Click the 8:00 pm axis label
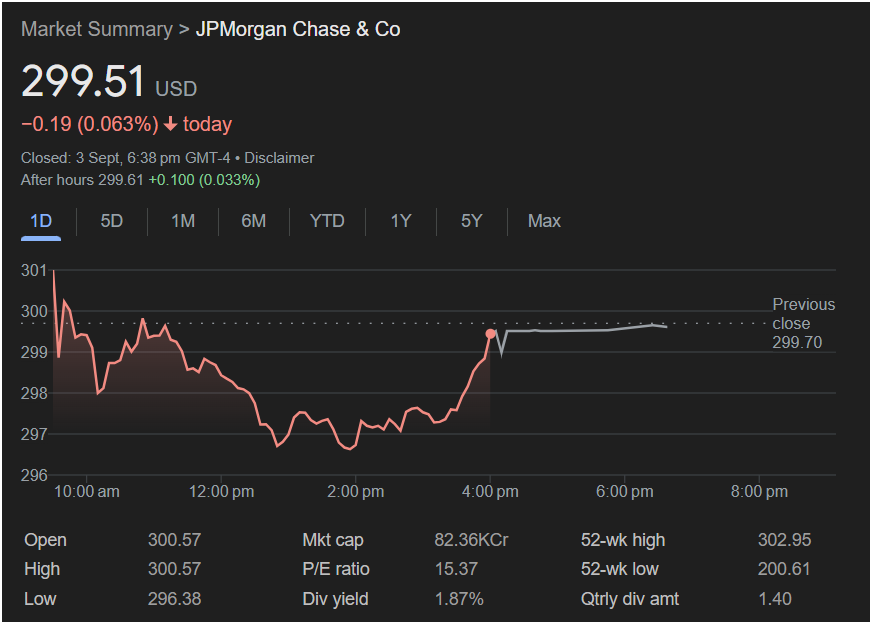Screen dimensions: 872x624 point(759,492)
